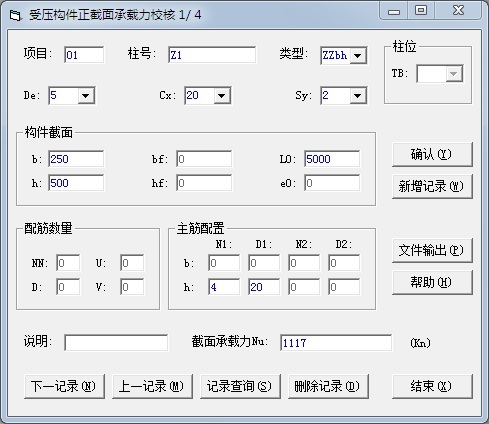Click the (Kn) unit label
Viewport: 489px width, 424px height.
420,343
